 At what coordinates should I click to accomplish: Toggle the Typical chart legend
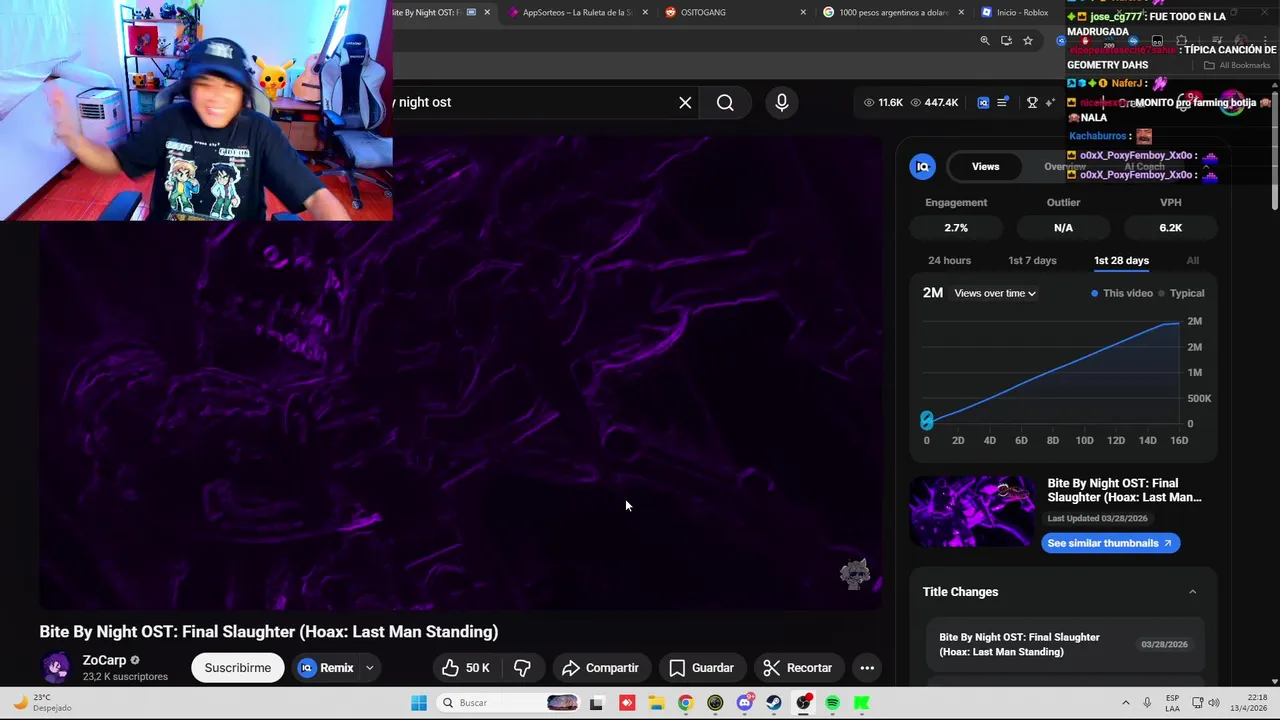click(1181, 293)
